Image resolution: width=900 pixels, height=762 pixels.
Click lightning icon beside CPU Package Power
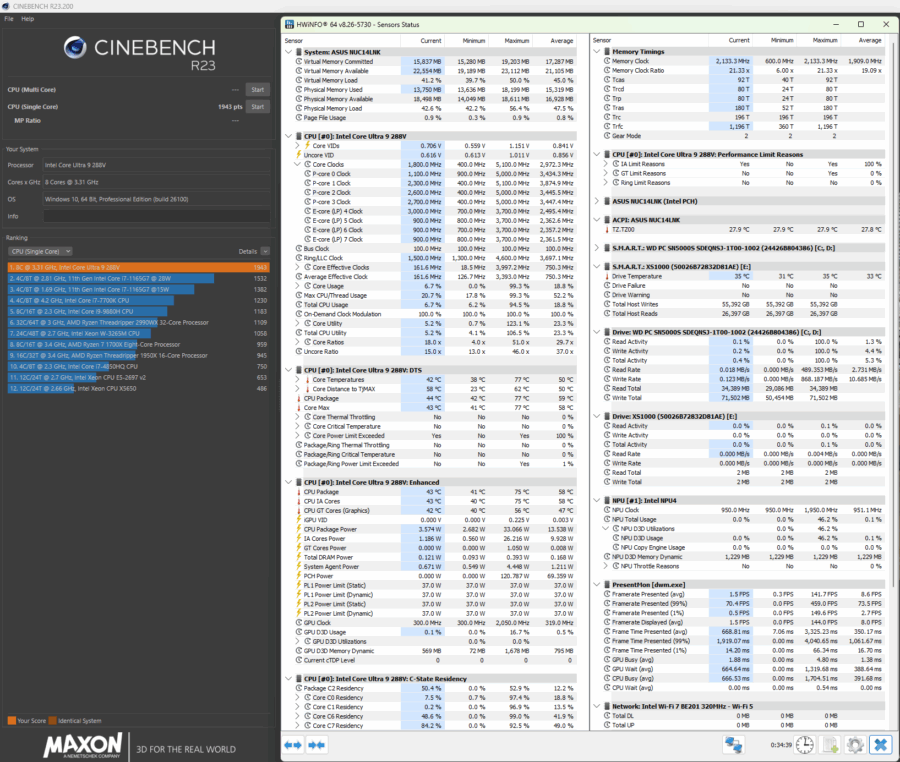pyautogui.click(x=298, y=529)
